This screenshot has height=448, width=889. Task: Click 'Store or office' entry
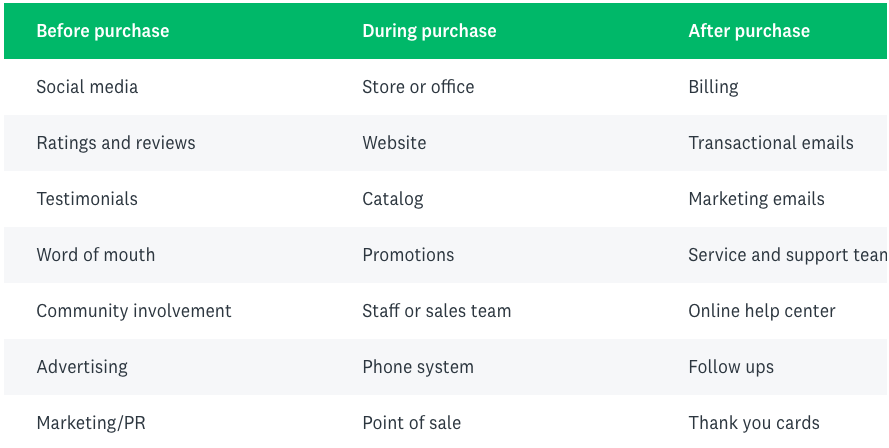point(418,87)
